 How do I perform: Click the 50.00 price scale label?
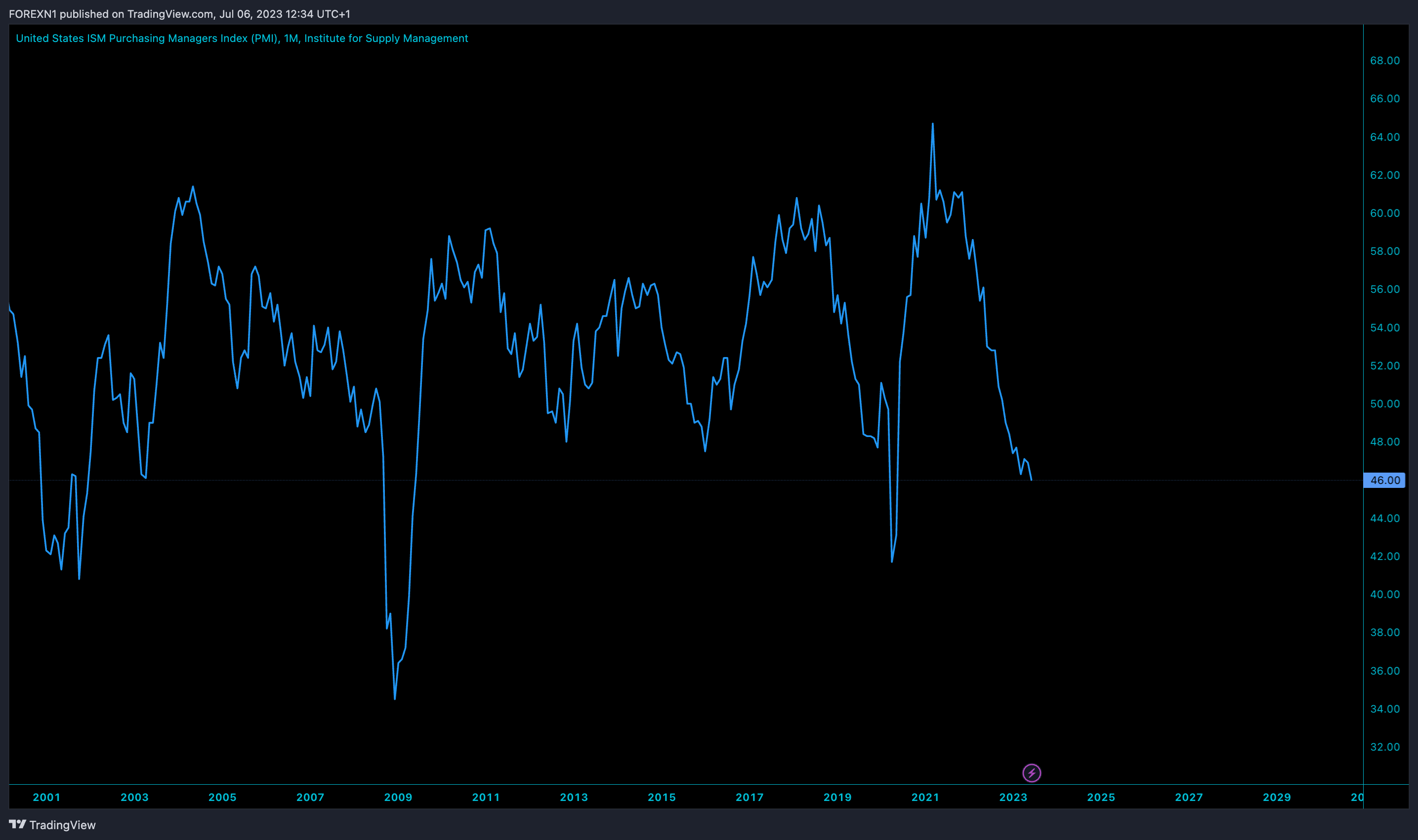[1384, 403]
